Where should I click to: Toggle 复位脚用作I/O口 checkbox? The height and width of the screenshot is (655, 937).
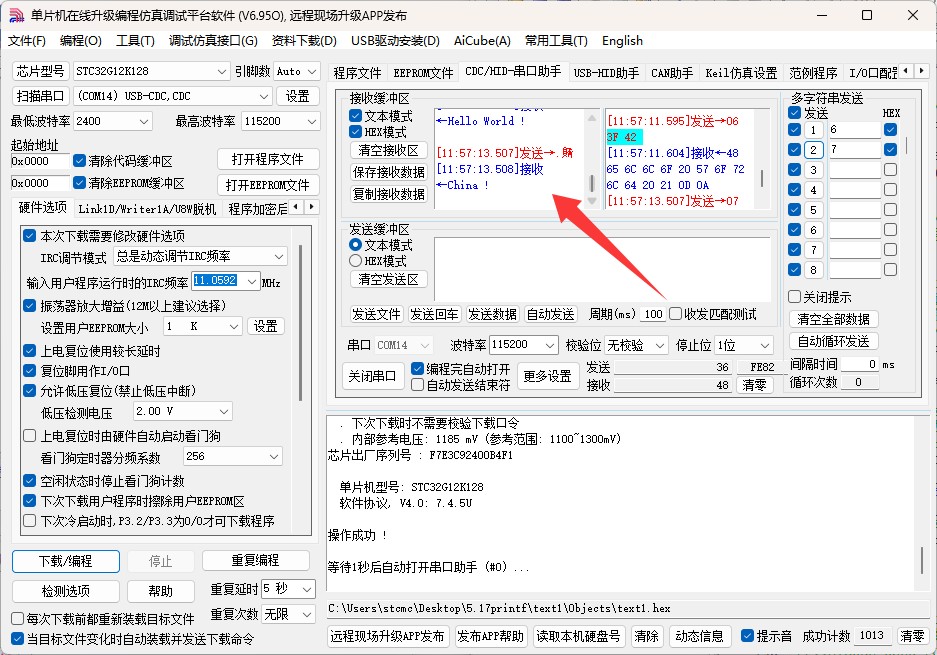coord(29,371)
